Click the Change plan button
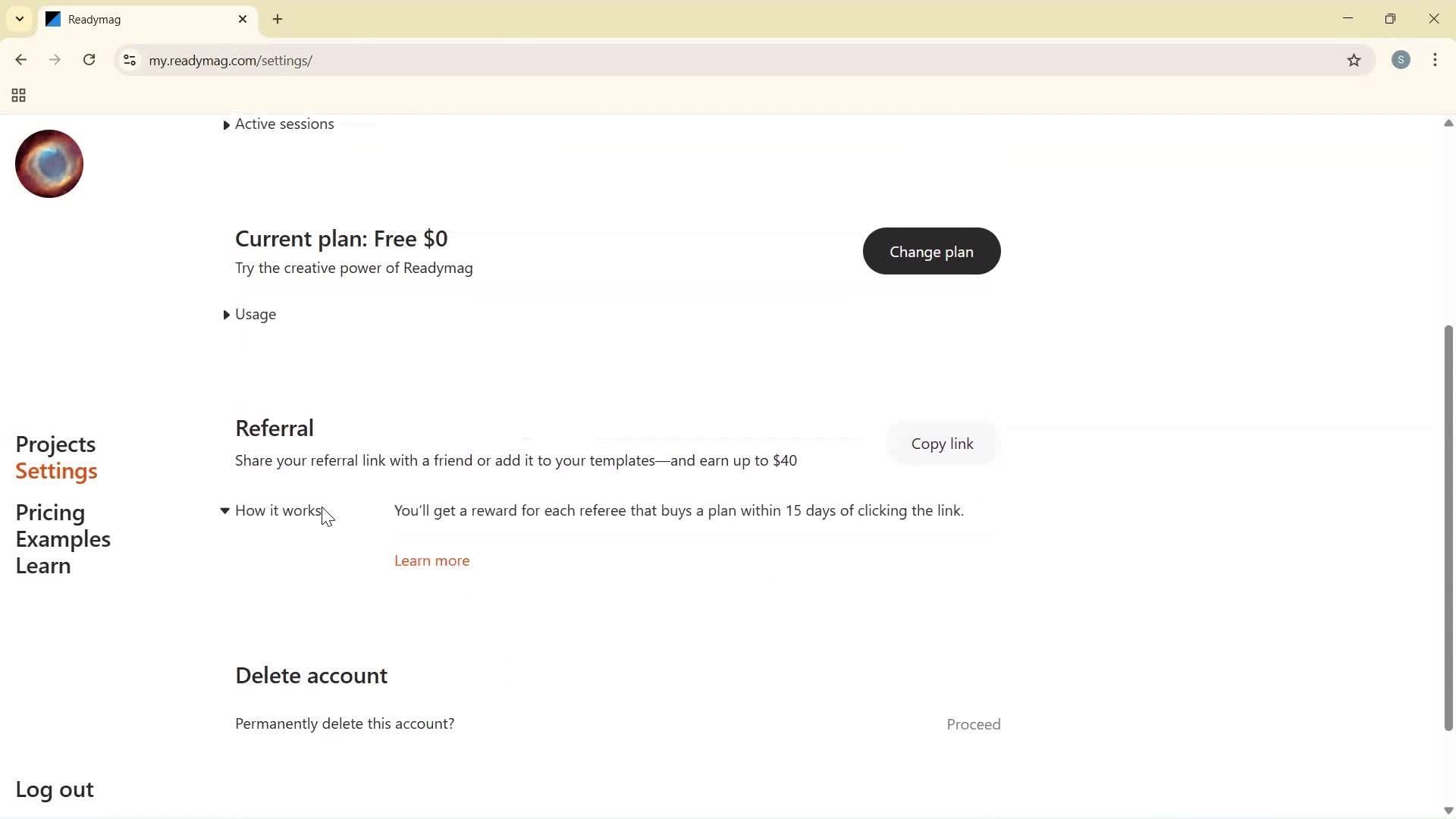The height and width of the screenshot is (819, 1456). 931,251
